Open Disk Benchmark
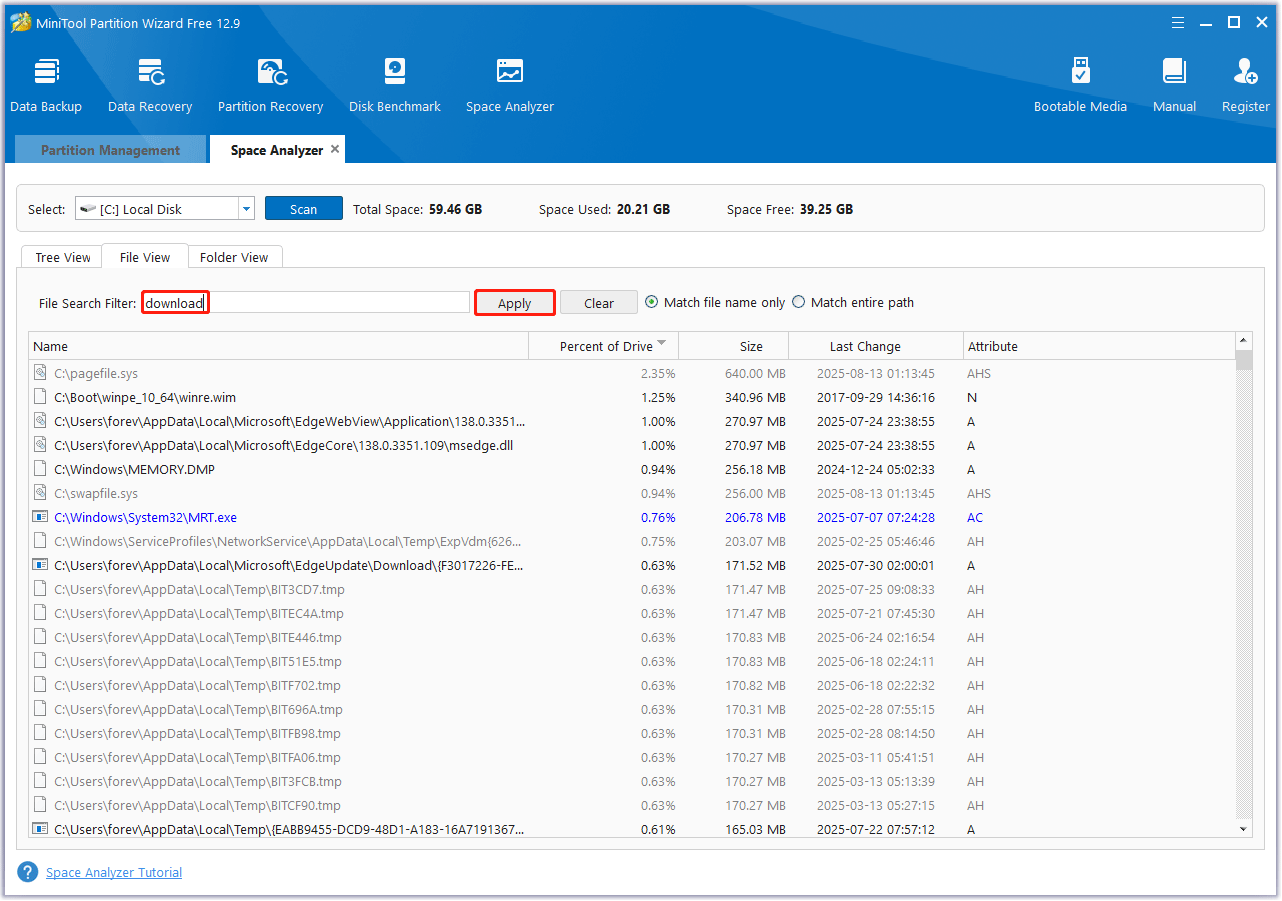Viewport: 1282px width, 901px height. 395,85
